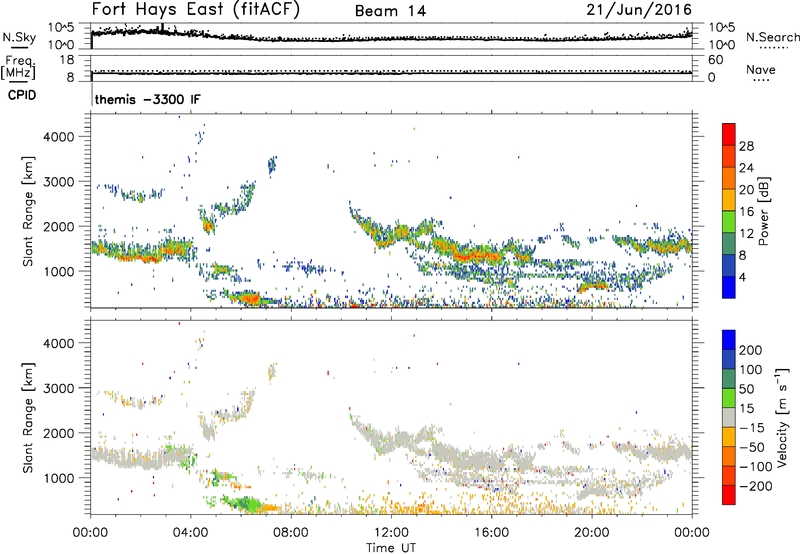Click the "1000" tick on velocity panel
Image resolution: width=800 pixels, height=554 pixels.
[x=58, y=478]
